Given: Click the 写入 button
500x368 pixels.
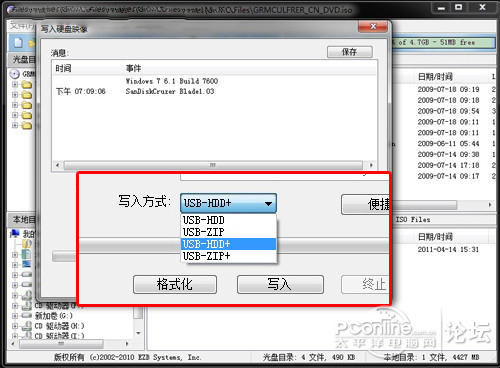Looking at the screenshot, I should coord(280,284).
